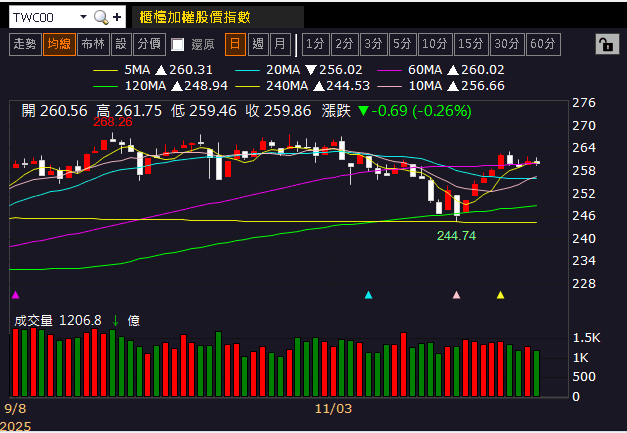Click the 高 261.75 high price
Screen dimensions: 627x433
click(129, 111)
